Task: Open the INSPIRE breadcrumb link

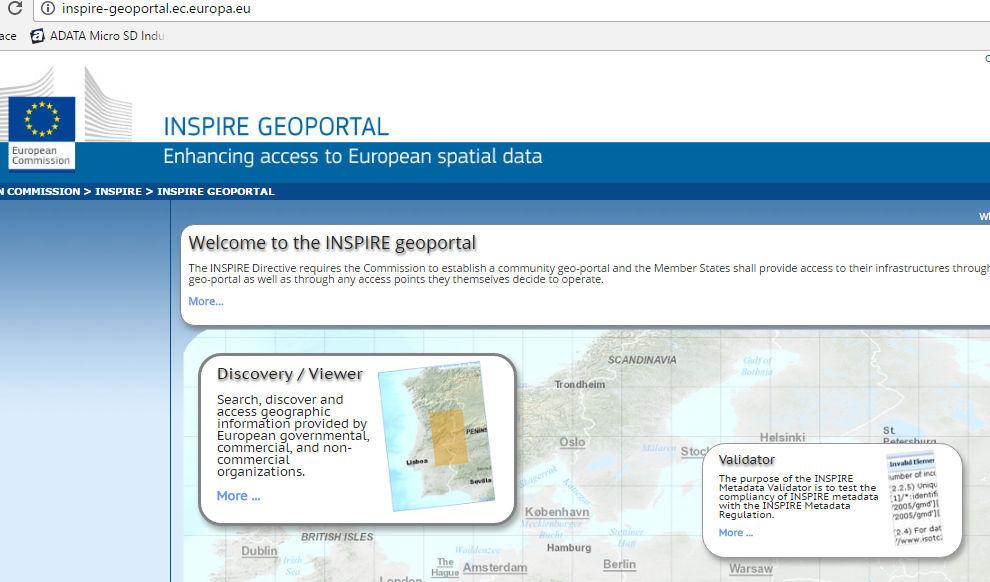Action: (119, 191)
